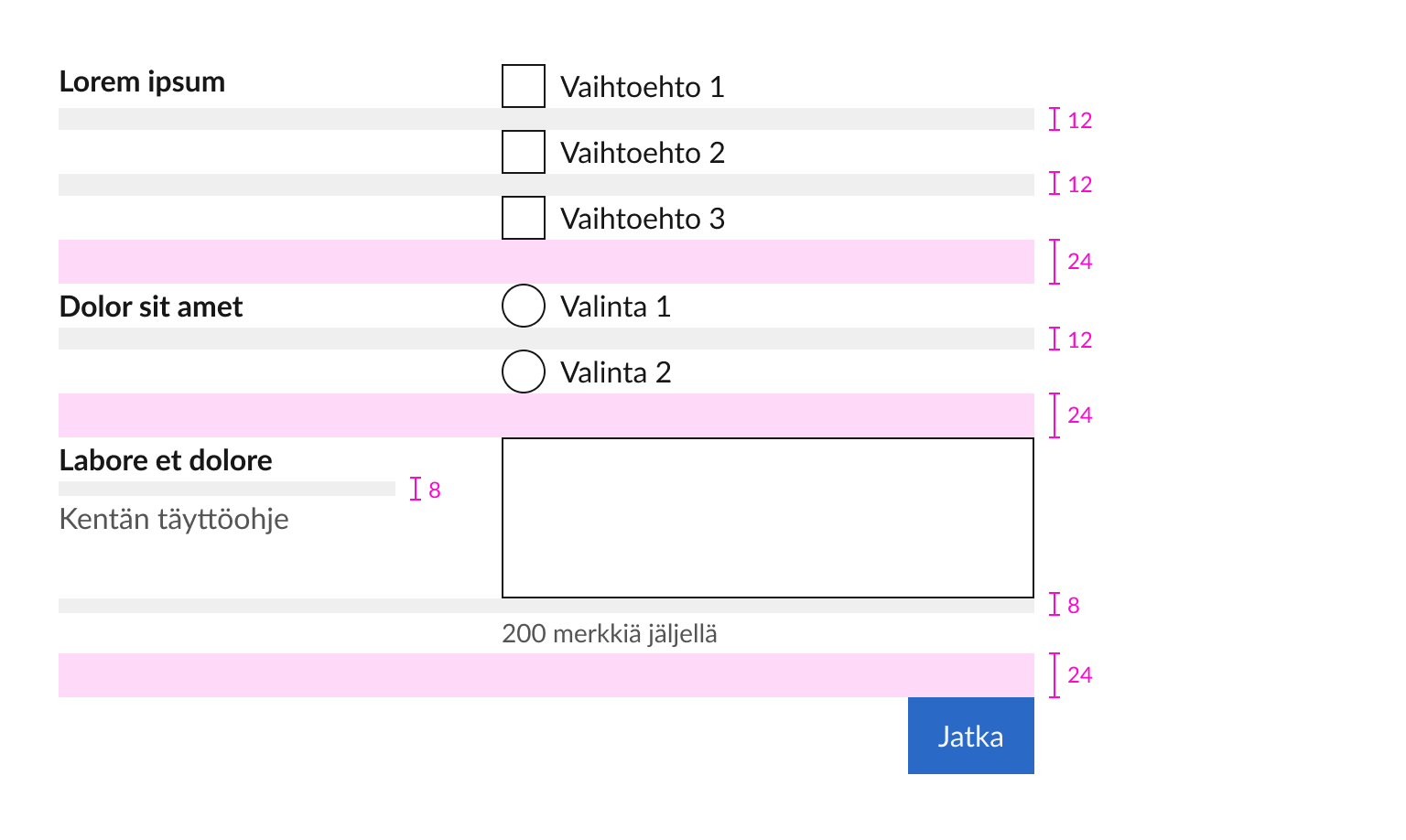The image size is (1406, 840).
Task: Click the 24 spacing marker above Jatka
Action: pos(1079,675)
